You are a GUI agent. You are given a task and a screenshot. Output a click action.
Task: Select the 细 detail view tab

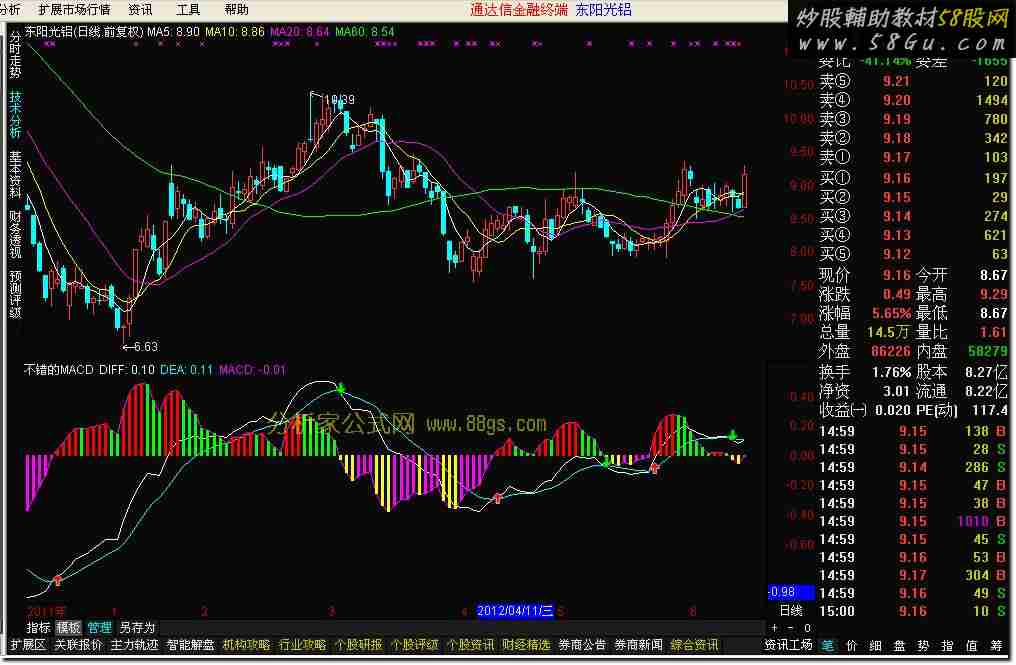click(875, 645)
